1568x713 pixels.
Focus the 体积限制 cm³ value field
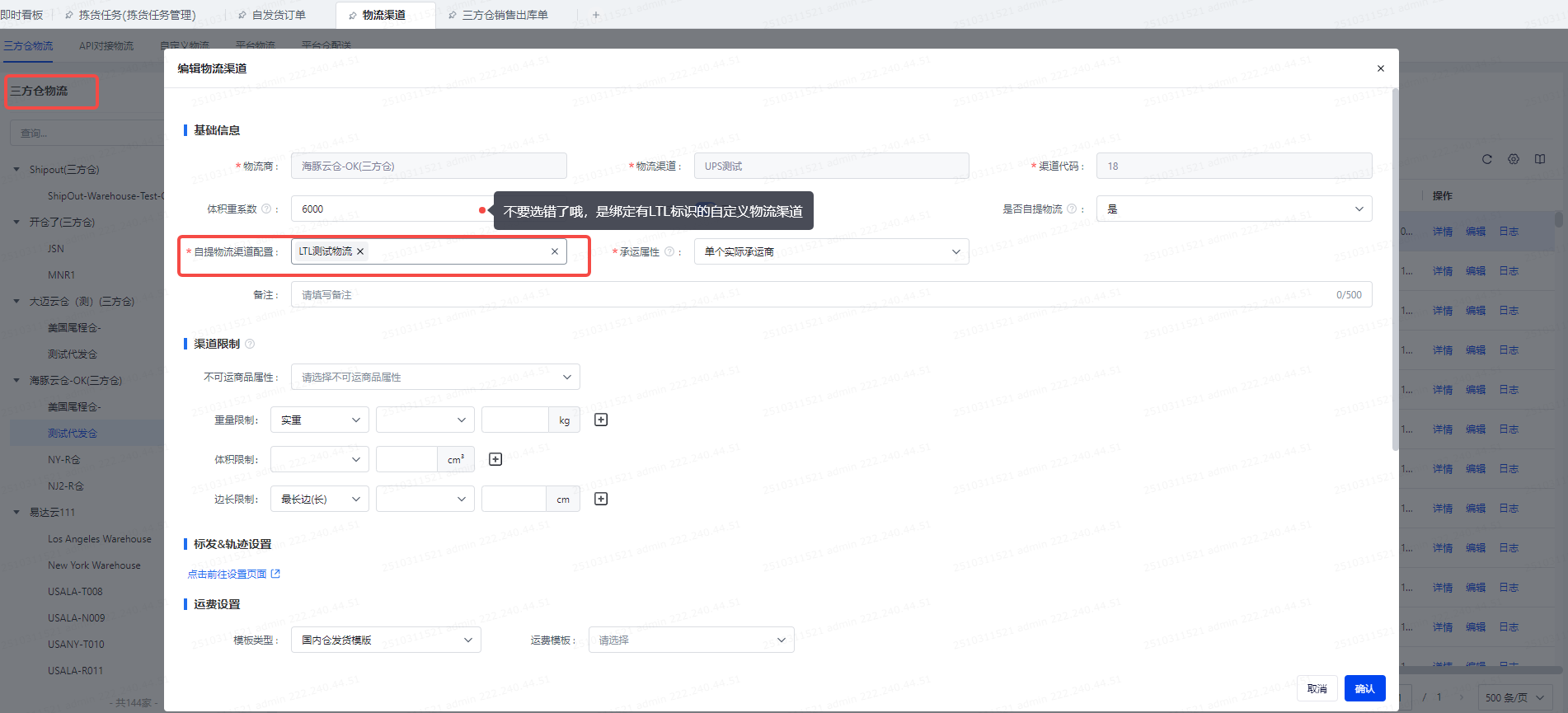406,459
